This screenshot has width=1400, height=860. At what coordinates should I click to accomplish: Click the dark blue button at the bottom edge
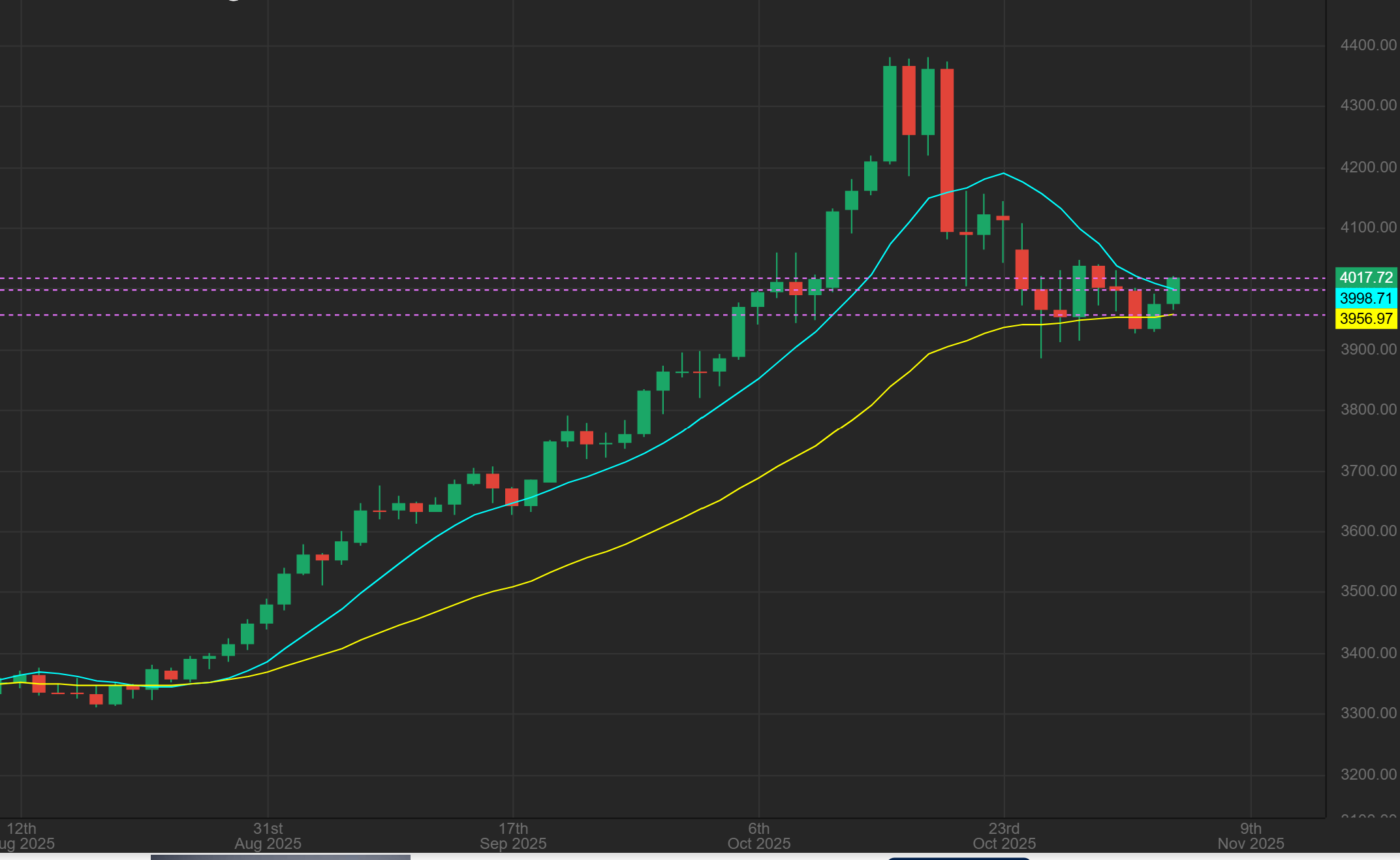coord(958,858)
